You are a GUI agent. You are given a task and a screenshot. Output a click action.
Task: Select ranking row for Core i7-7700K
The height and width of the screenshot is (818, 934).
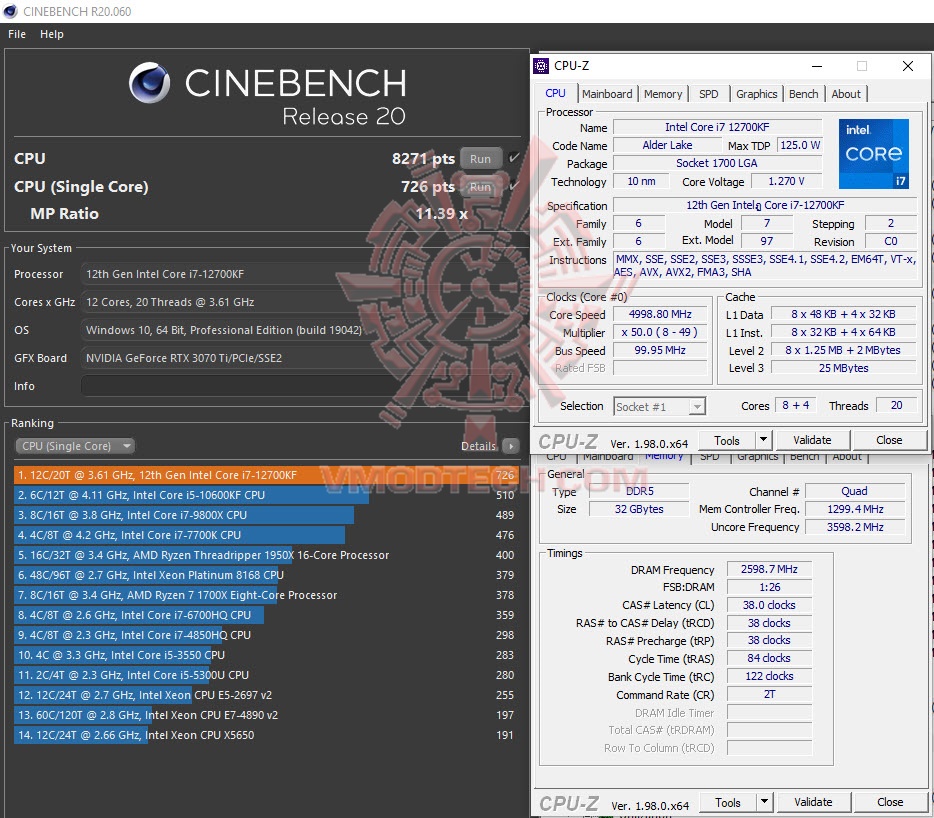266,535
